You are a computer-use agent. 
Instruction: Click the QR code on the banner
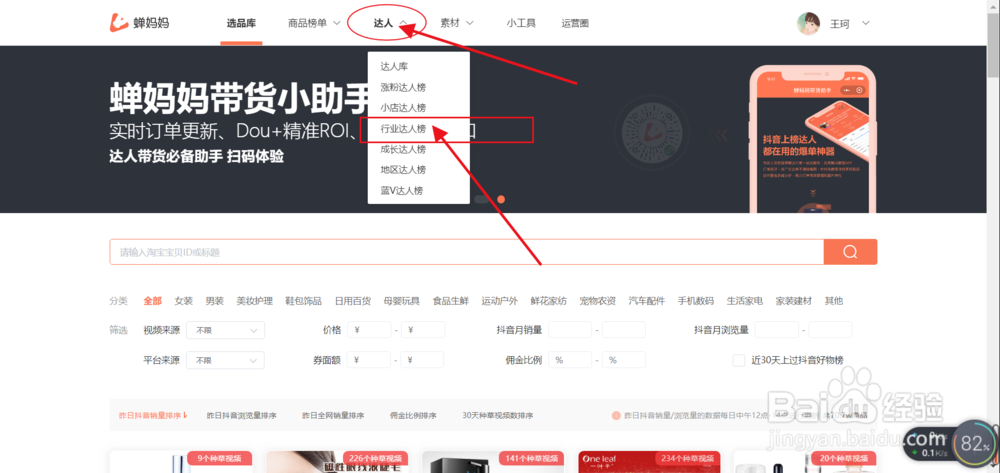(651, 135)
